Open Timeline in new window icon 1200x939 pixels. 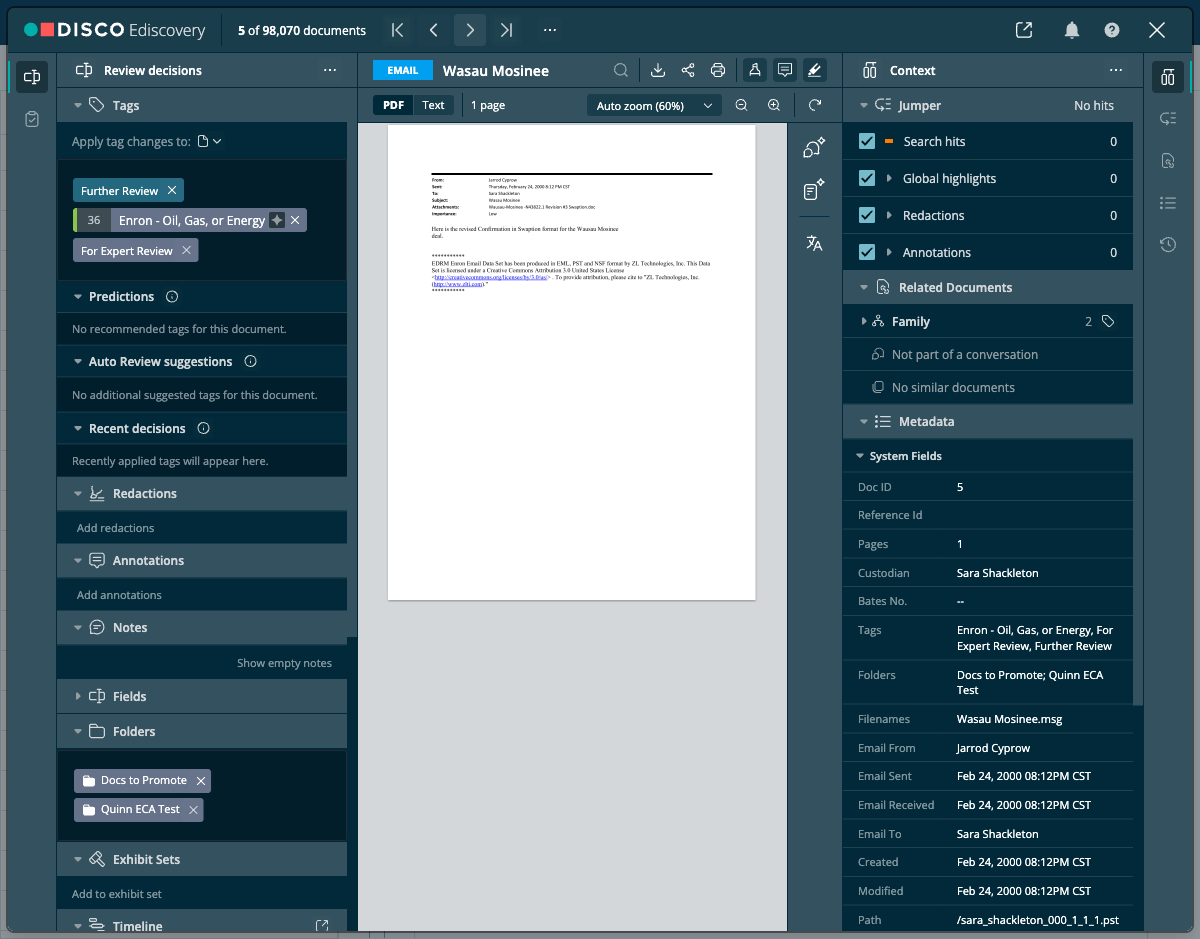tap(322, 926)
